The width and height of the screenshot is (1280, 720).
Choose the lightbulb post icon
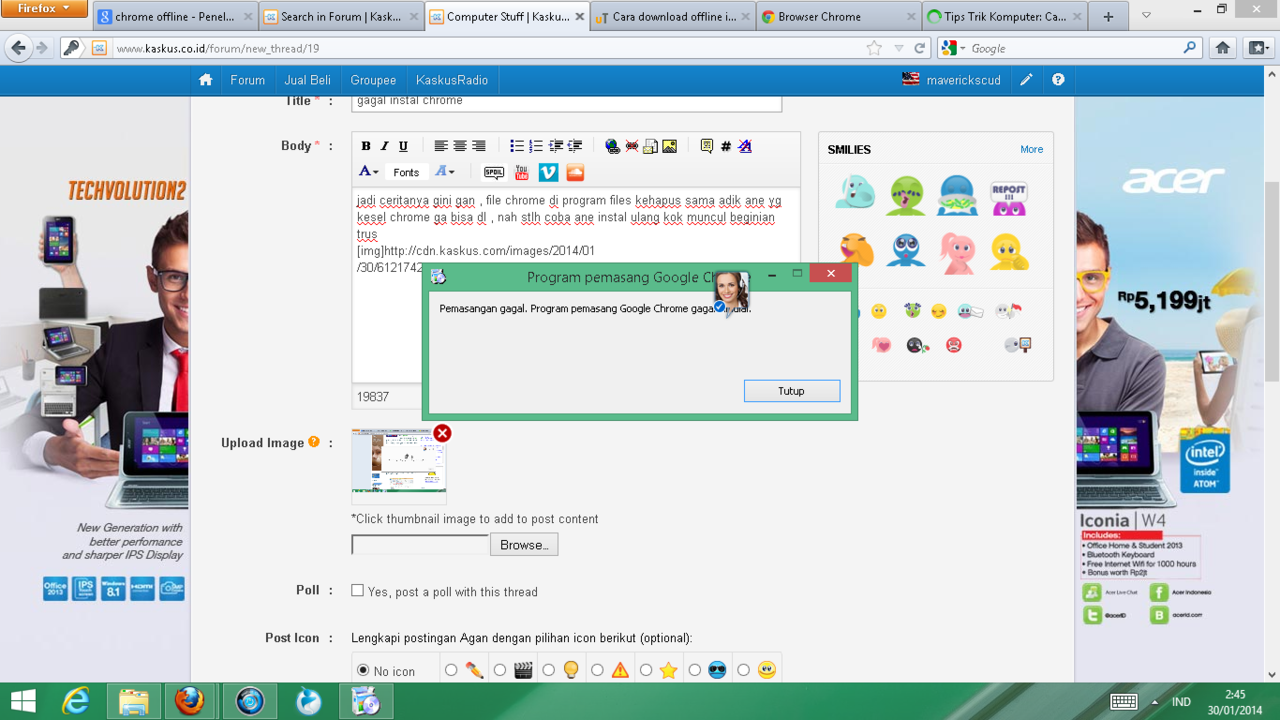tap(549, 669)
